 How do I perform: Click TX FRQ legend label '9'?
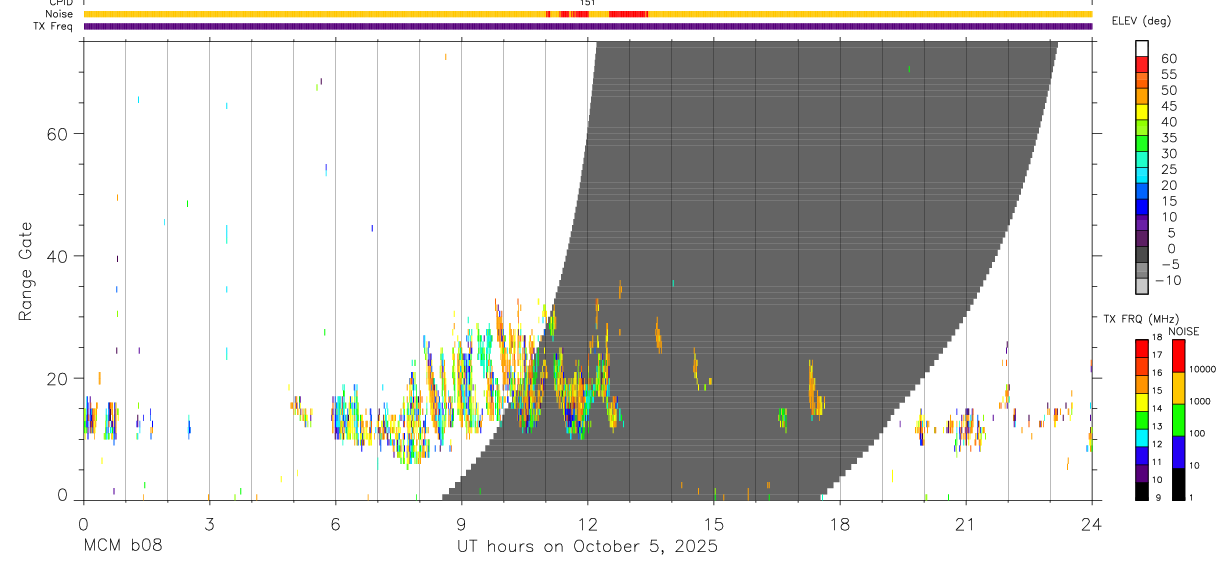[x=1158, y=498]
